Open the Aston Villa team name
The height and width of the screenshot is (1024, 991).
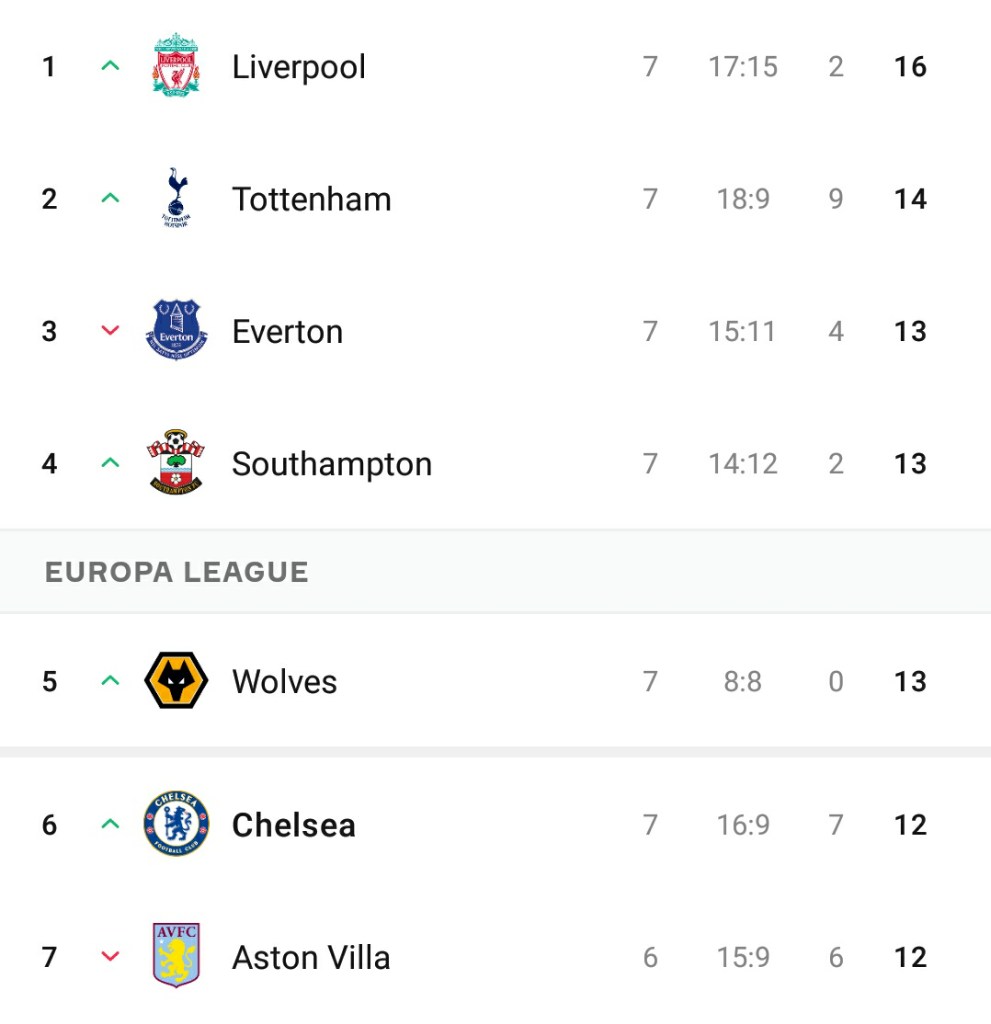click(311, 957)
